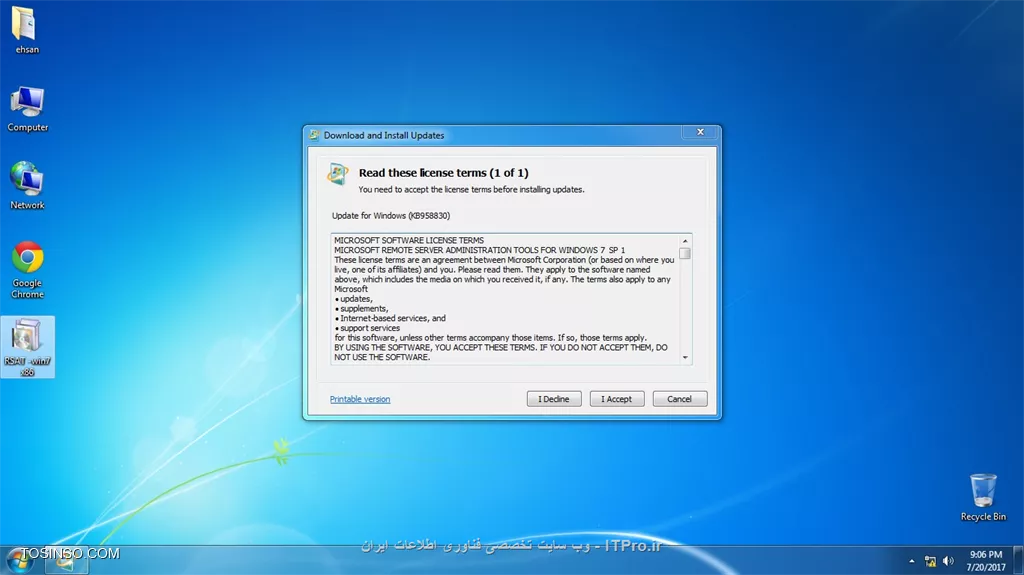Select the Google Chrome desktop shortcut
The image size is (1024, 575).
pos(27,269)
